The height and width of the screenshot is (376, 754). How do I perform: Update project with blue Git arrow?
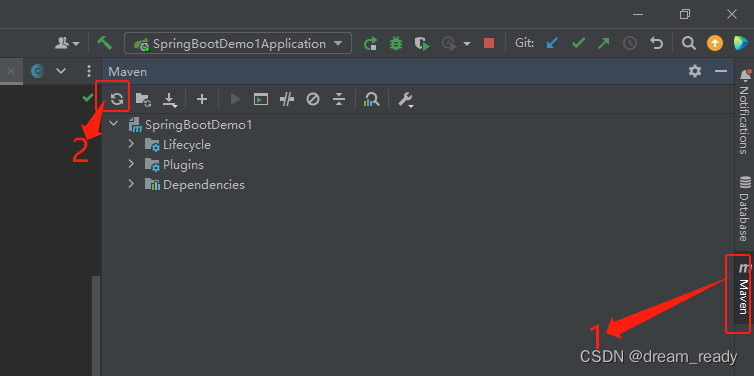click(552, 43)
